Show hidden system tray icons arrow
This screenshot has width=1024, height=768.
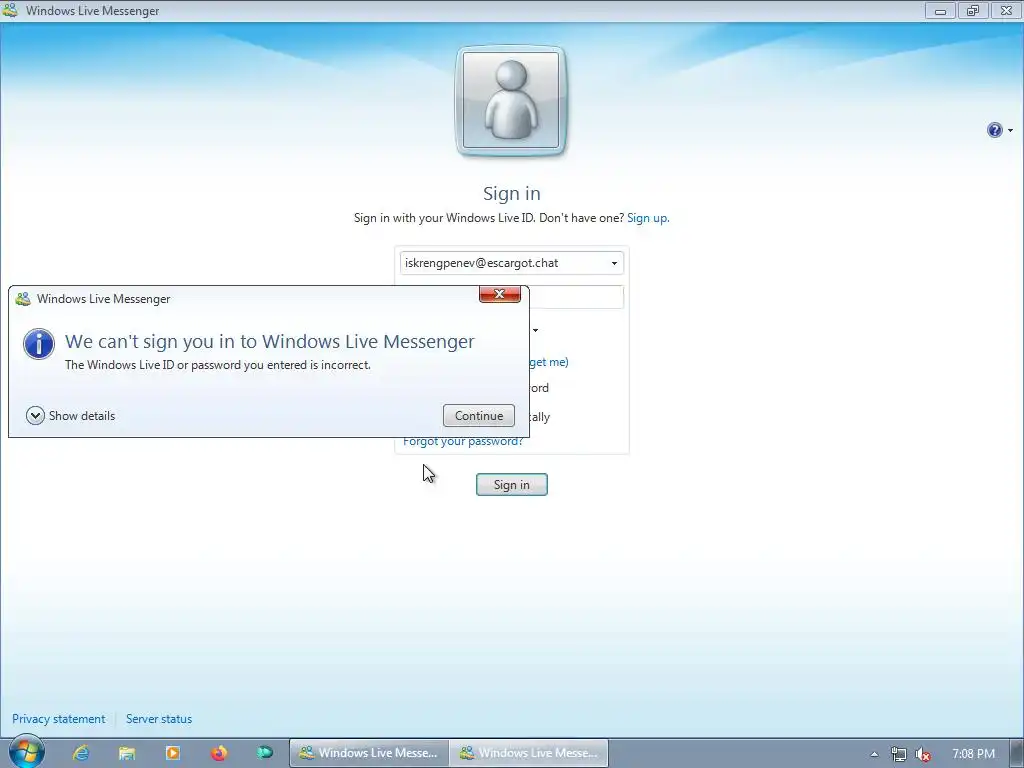click(x=874, y=754)
